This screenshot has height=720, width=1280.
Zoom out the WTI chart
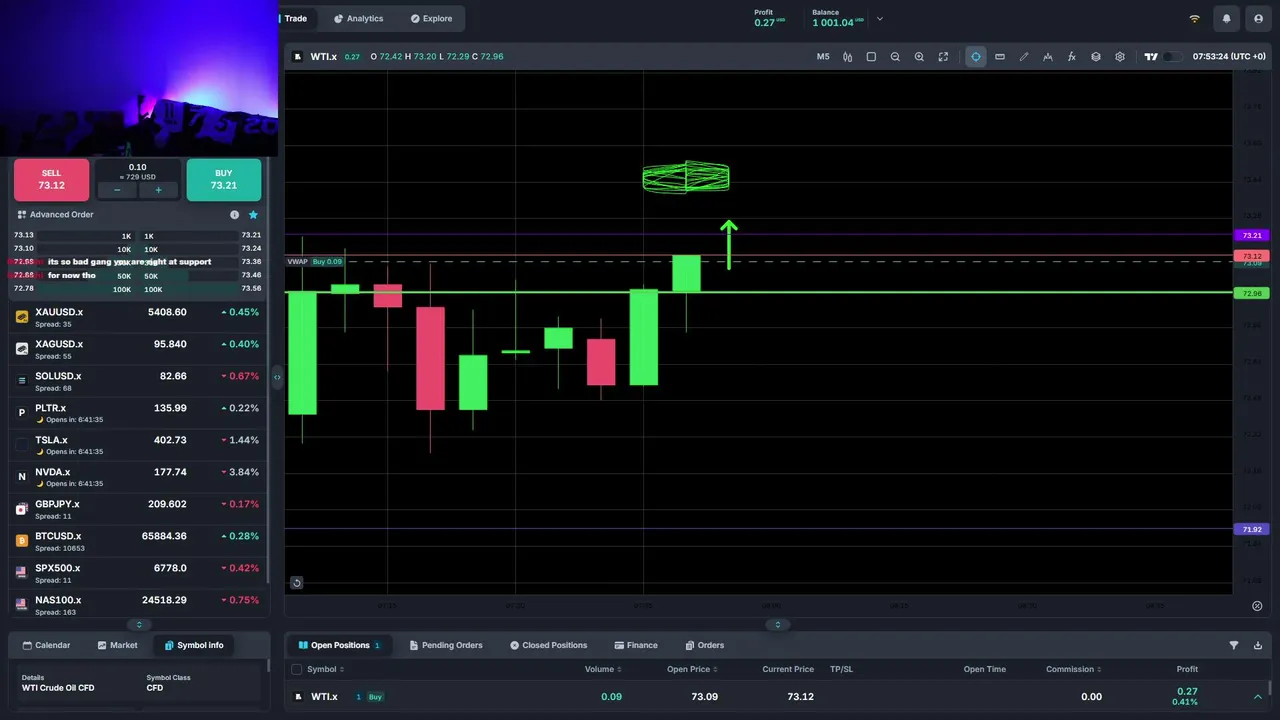[x=895, y=57]
